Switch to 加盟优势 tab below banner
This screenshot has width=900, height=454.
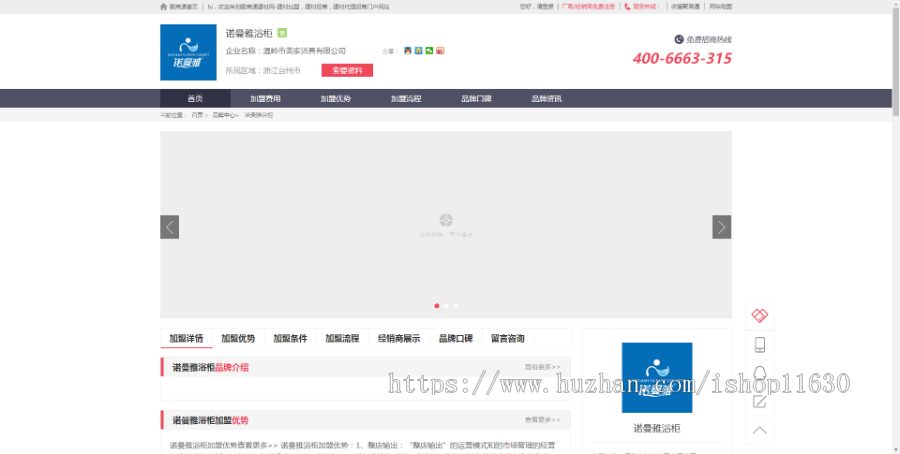coord(238,339)
